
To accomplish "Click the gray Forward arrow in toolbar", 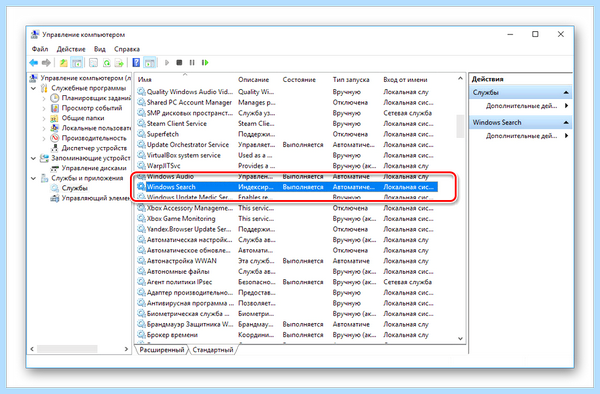I will [46, 63].
